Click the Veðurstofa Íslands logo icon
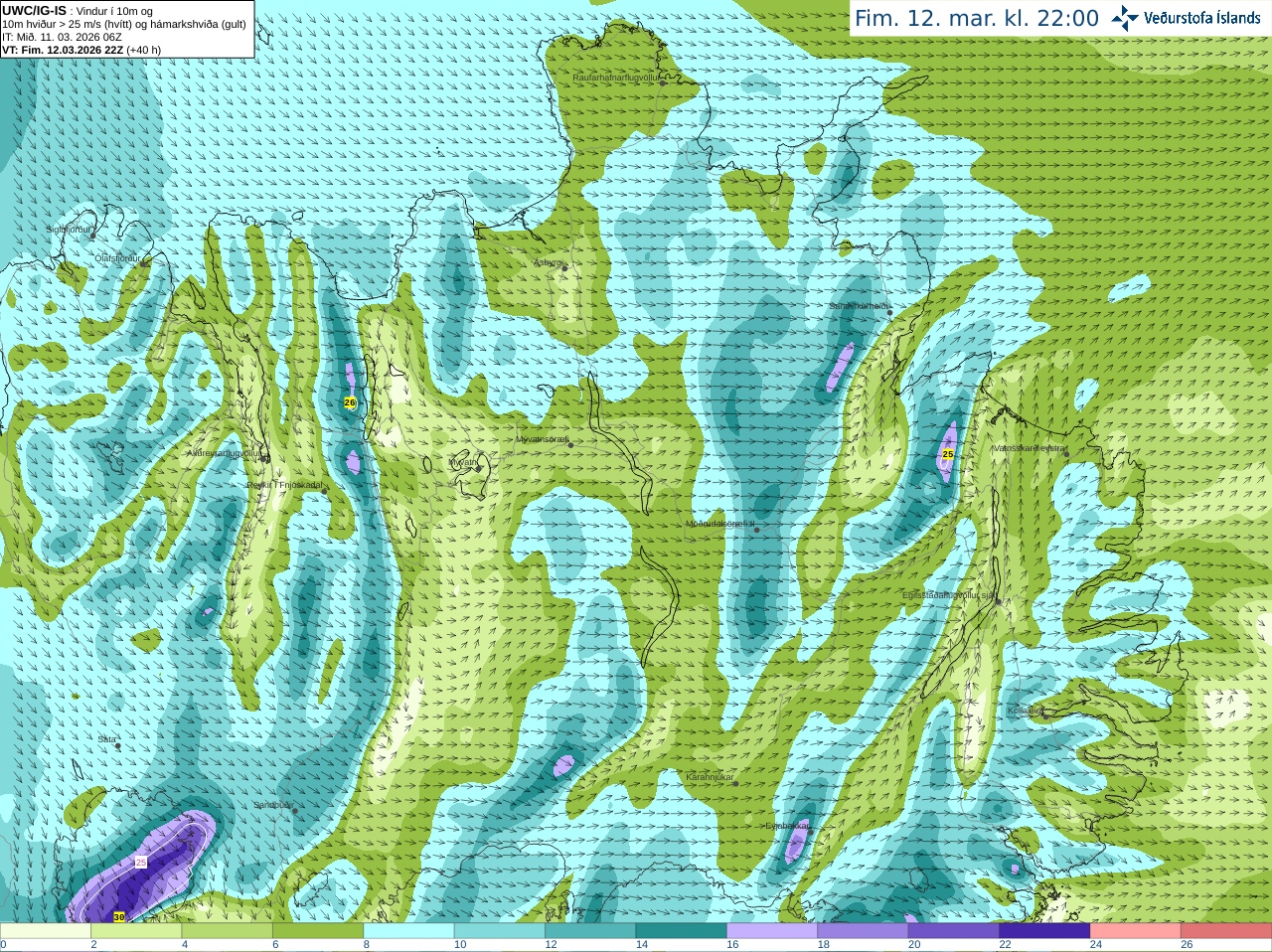 1124,18
